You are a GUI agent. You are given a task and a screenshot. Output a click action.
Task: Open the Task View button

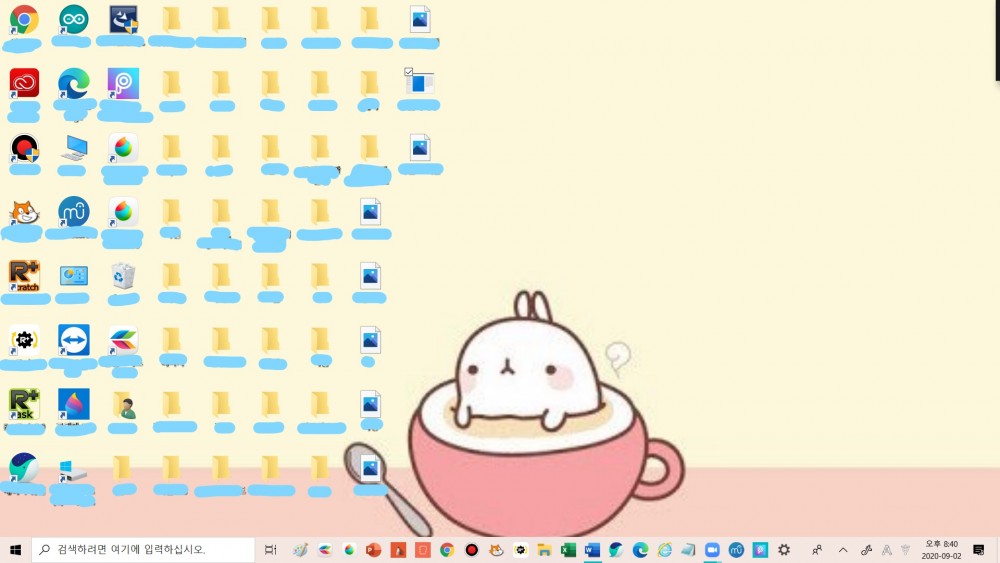(270, 550)
